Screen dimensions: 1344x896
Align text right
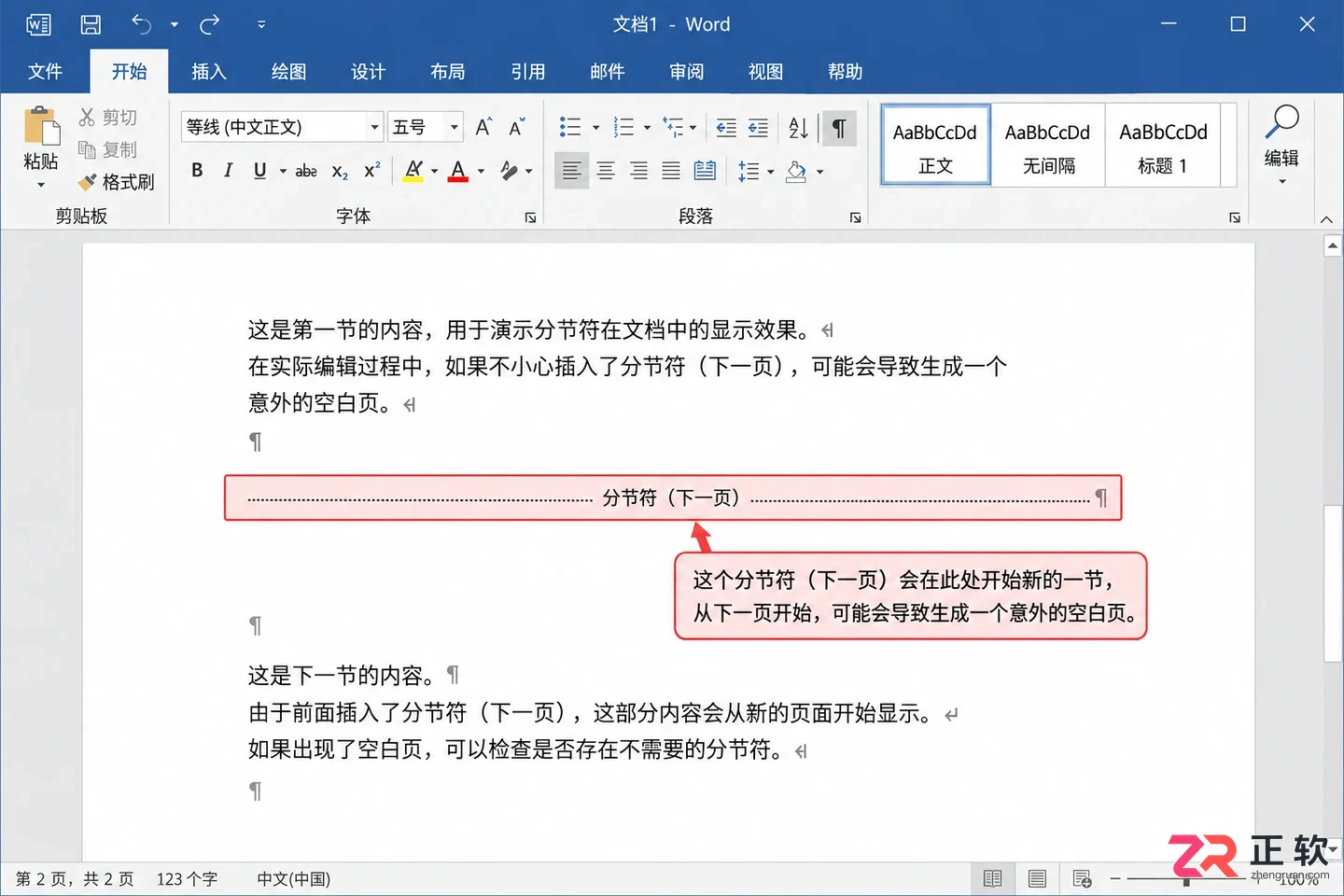pyautogui.click(x=638, y=171)
